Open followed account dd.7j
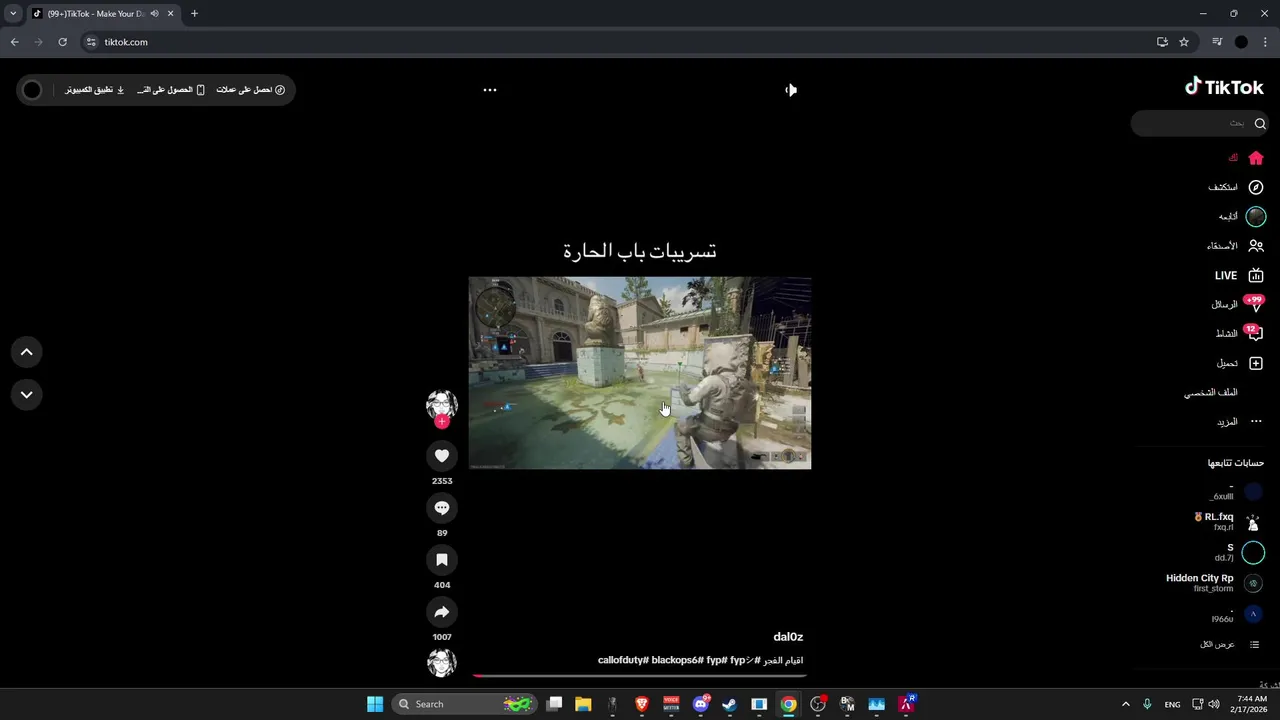 1239,553
